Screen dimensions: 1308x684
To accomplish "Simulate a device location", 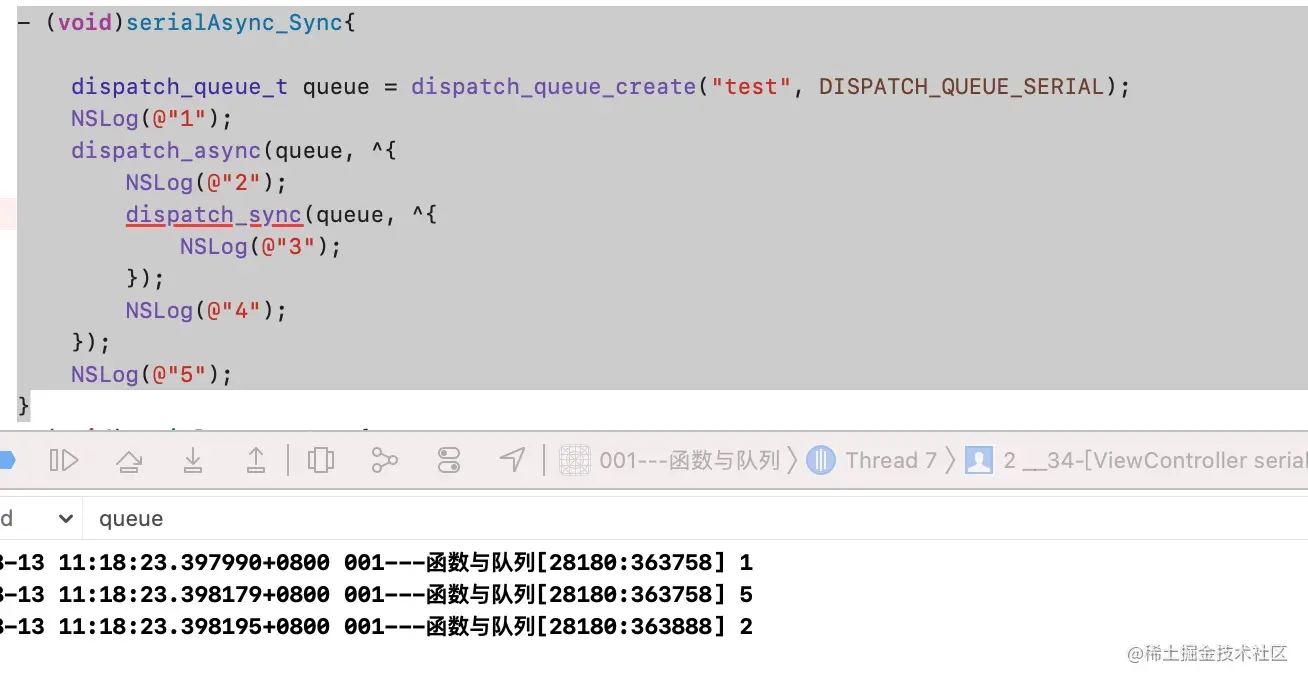I will coord(513,459).
